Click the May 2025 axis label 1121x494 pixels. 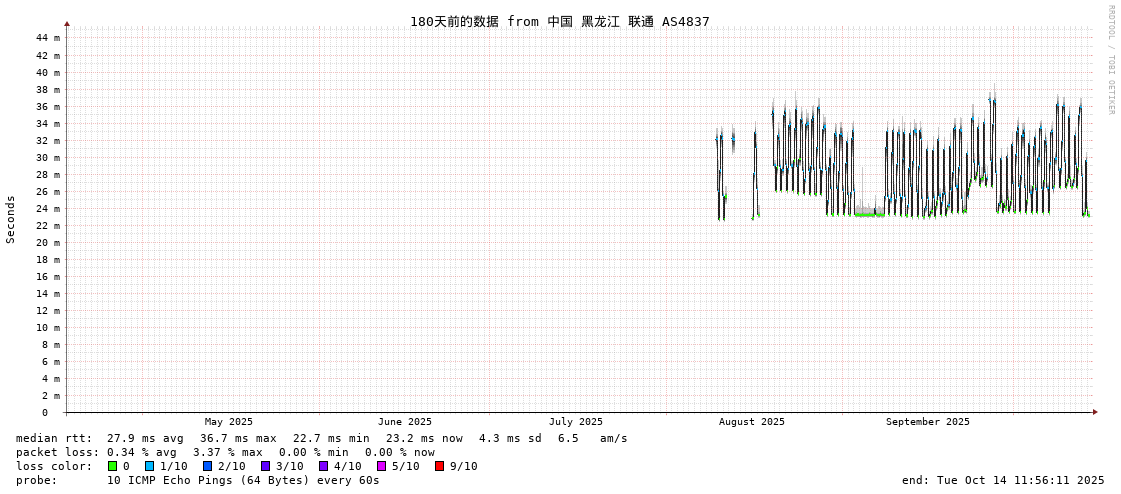point(229,422)
